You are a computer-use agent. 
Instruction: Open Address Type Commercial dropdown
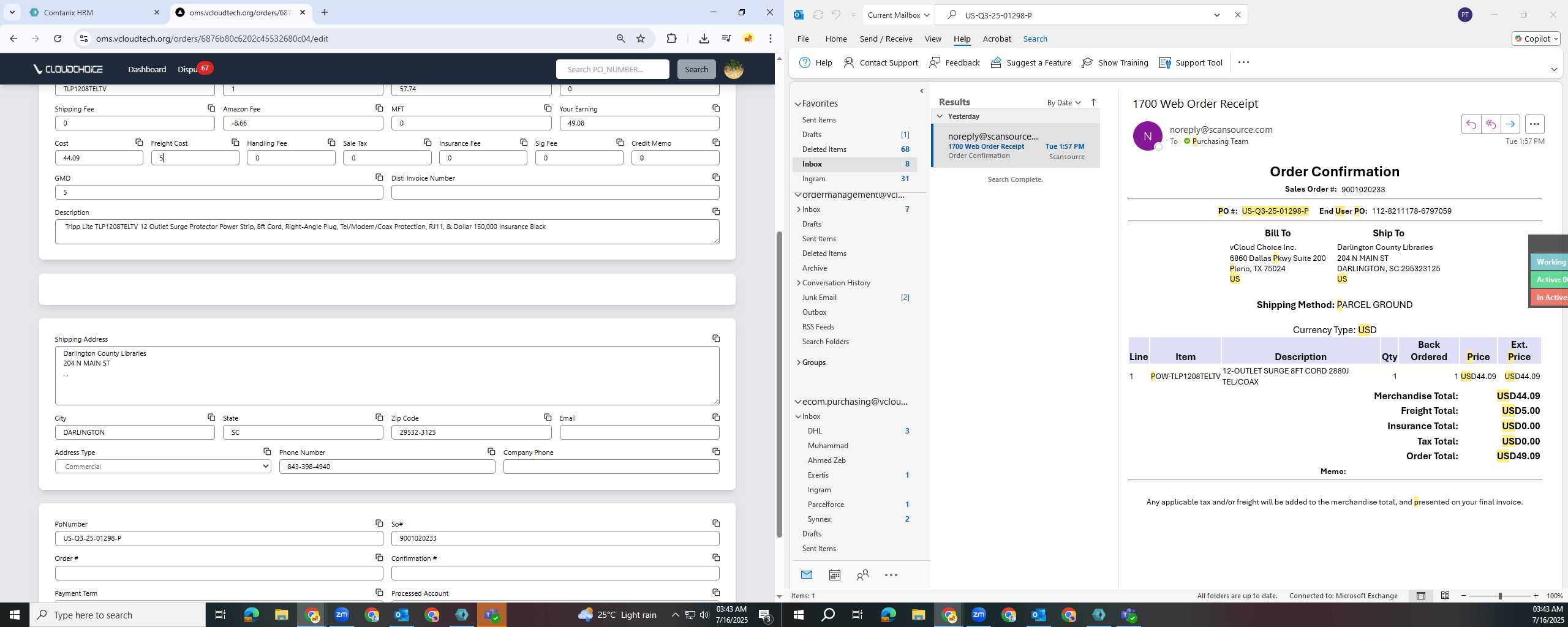163,467
